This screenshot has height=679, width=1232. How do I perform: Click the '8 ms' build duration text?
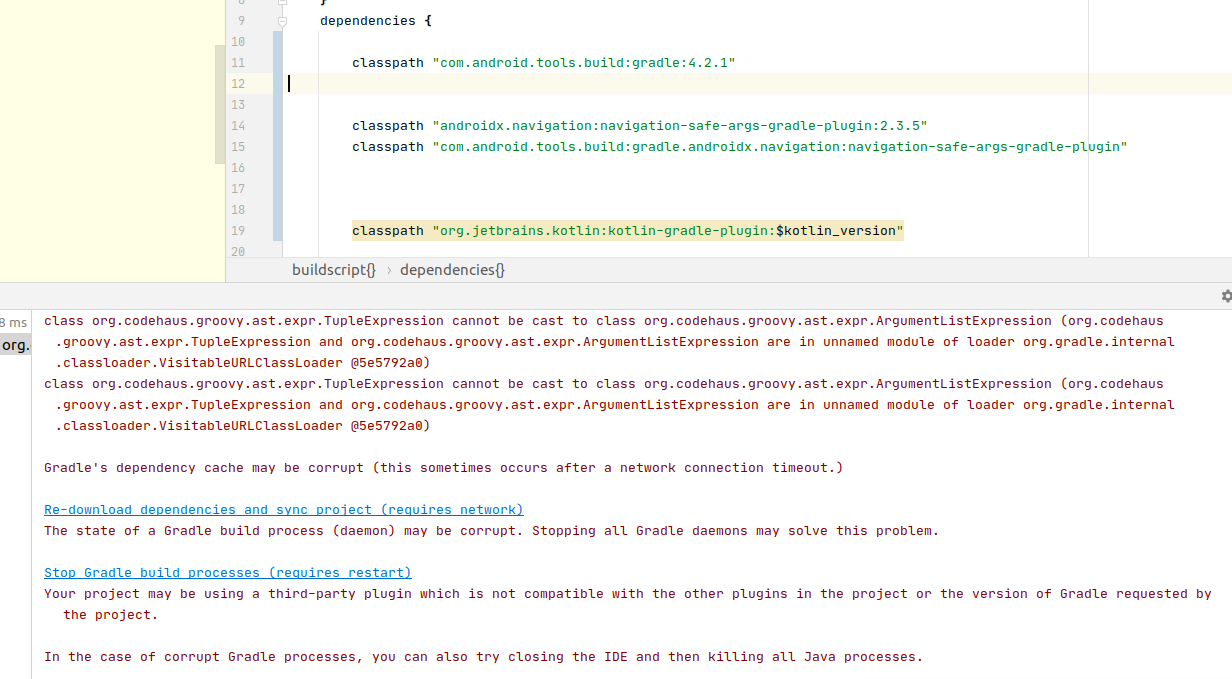14,322
